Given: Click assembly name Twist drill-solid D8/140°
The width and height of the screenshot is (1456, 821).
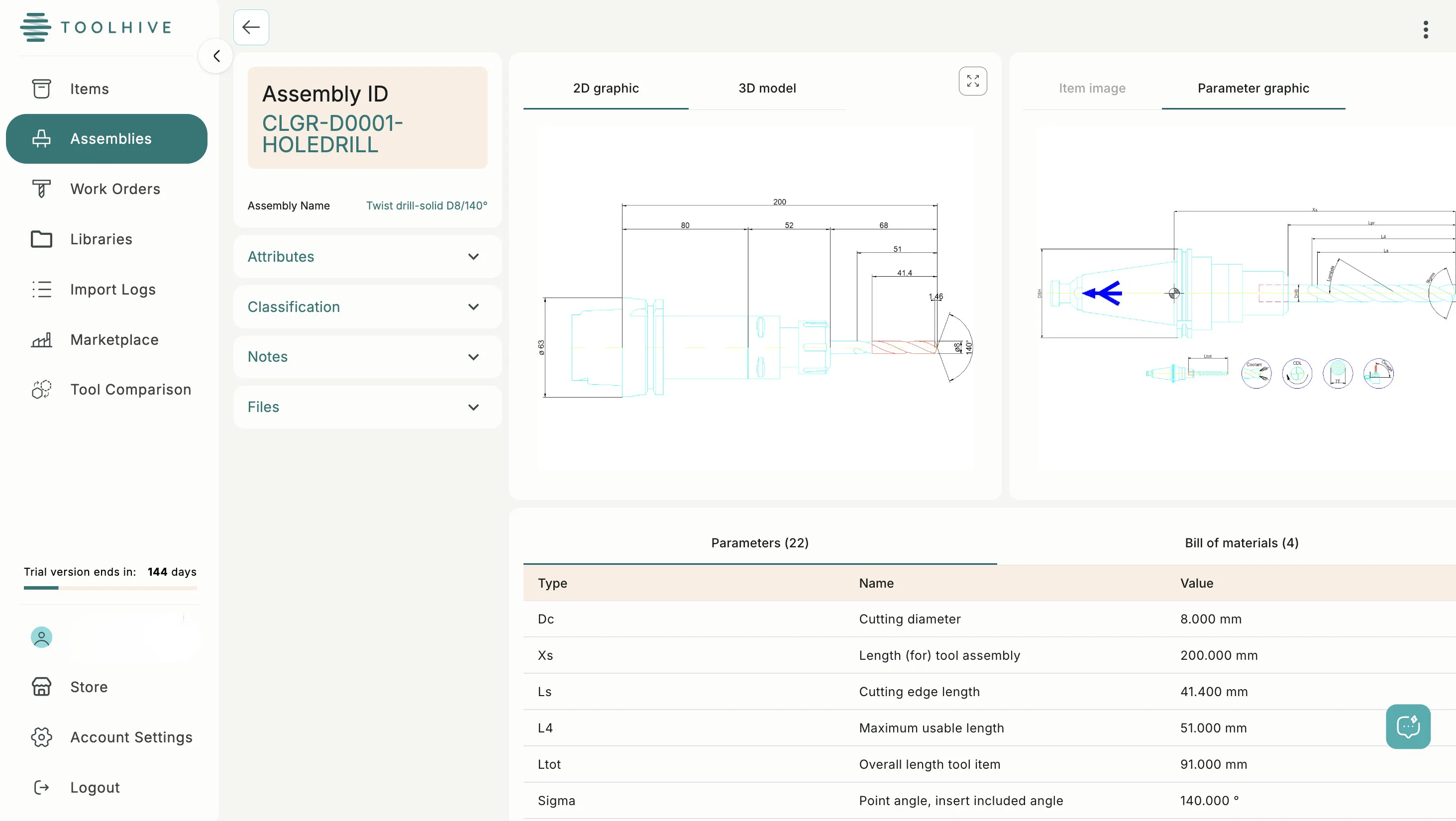Looking at the screenshot, I should pyautogui.click(x=427, y=205).
